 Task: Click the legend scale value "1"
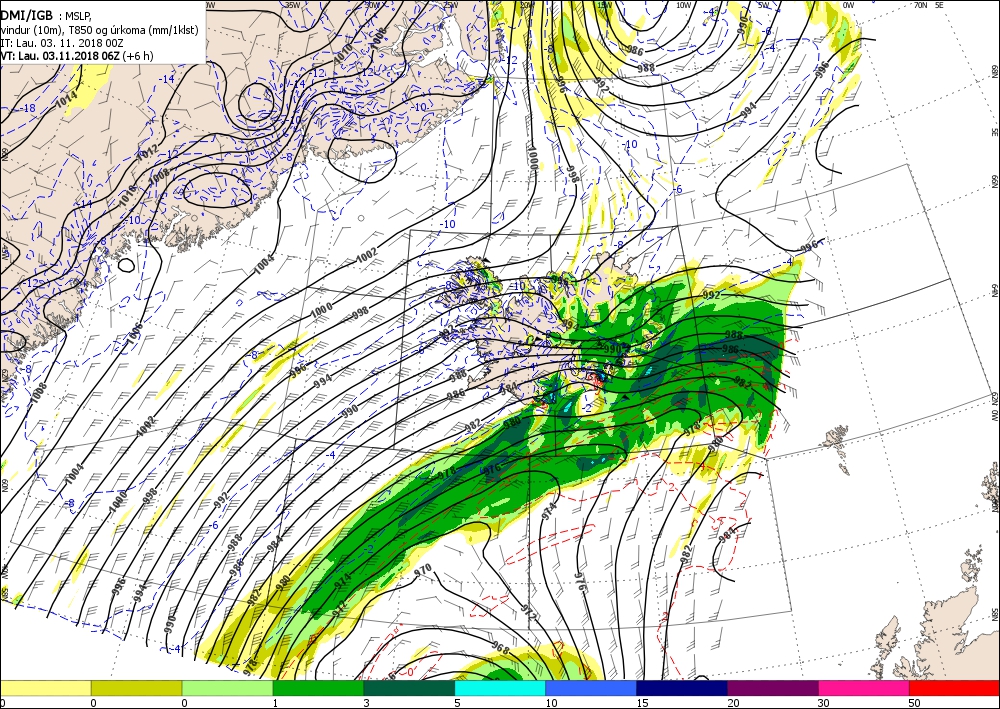276,703
